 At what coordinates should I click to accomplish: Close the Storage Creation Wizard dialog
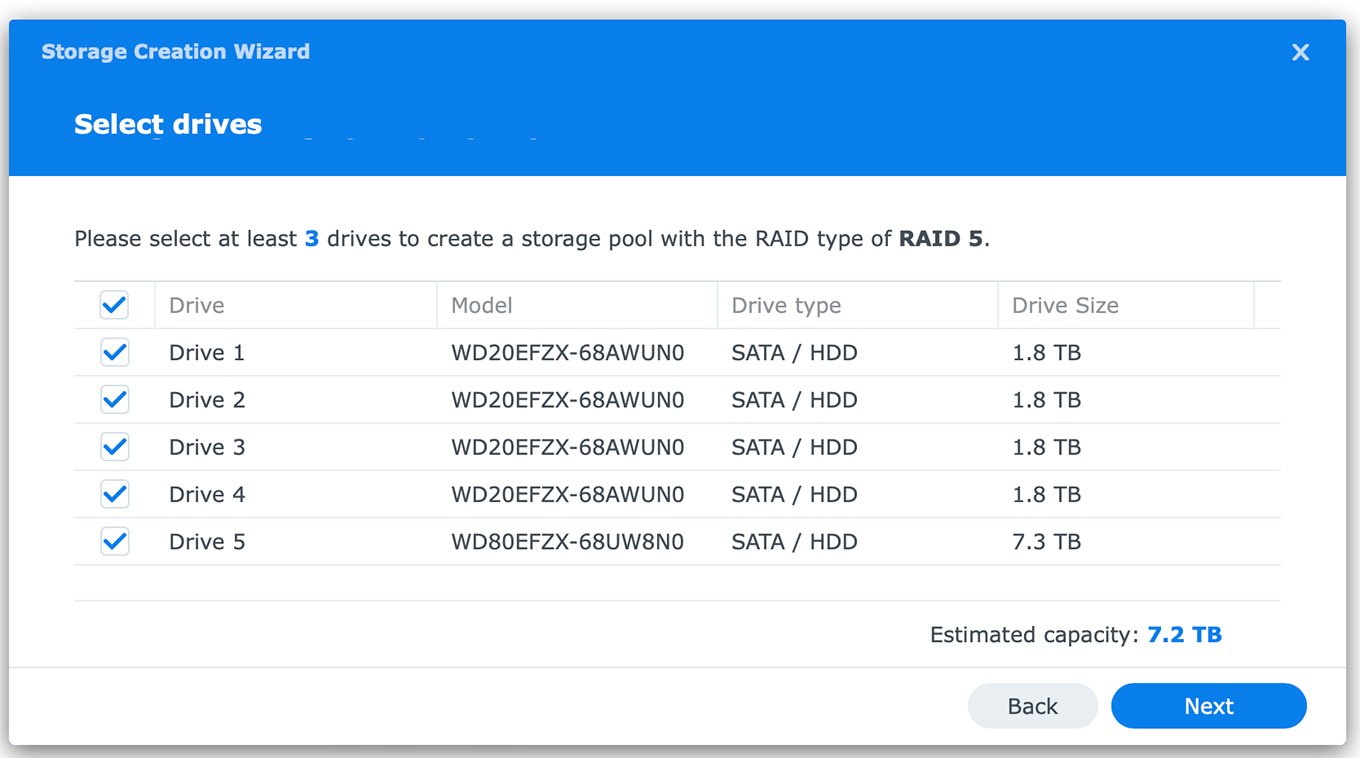click(1300, 52)
